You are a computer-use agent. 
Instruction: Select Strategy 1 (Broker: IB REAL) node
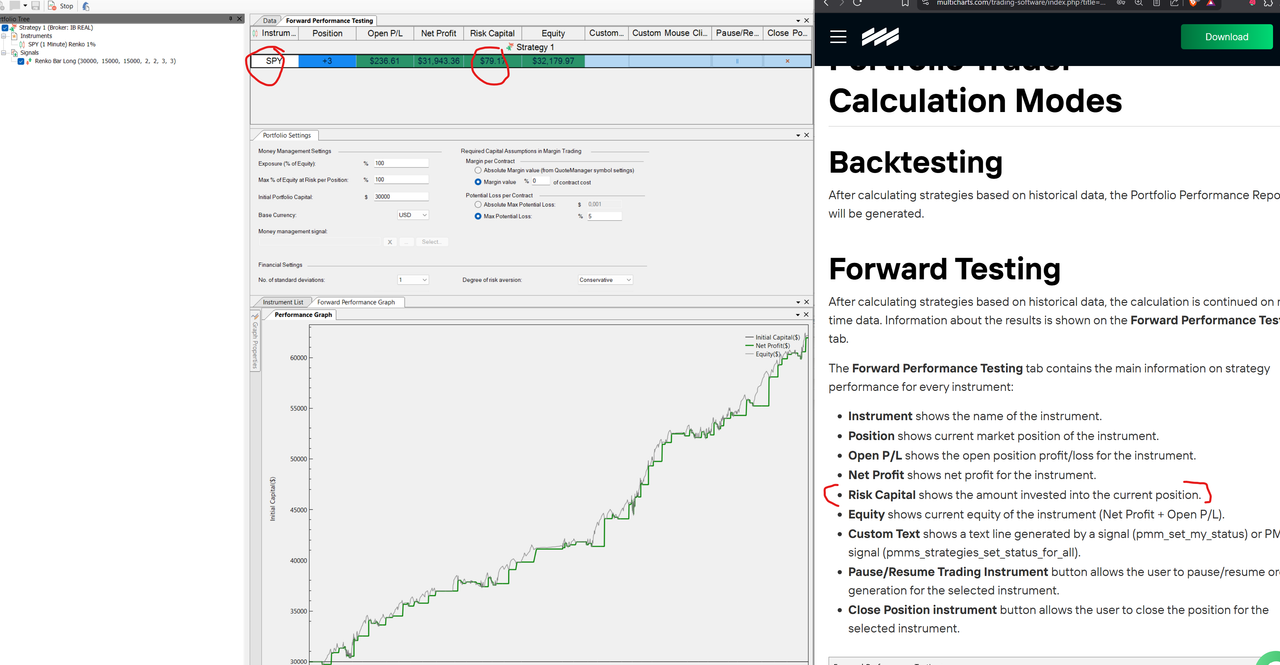[x=56, y=28]
